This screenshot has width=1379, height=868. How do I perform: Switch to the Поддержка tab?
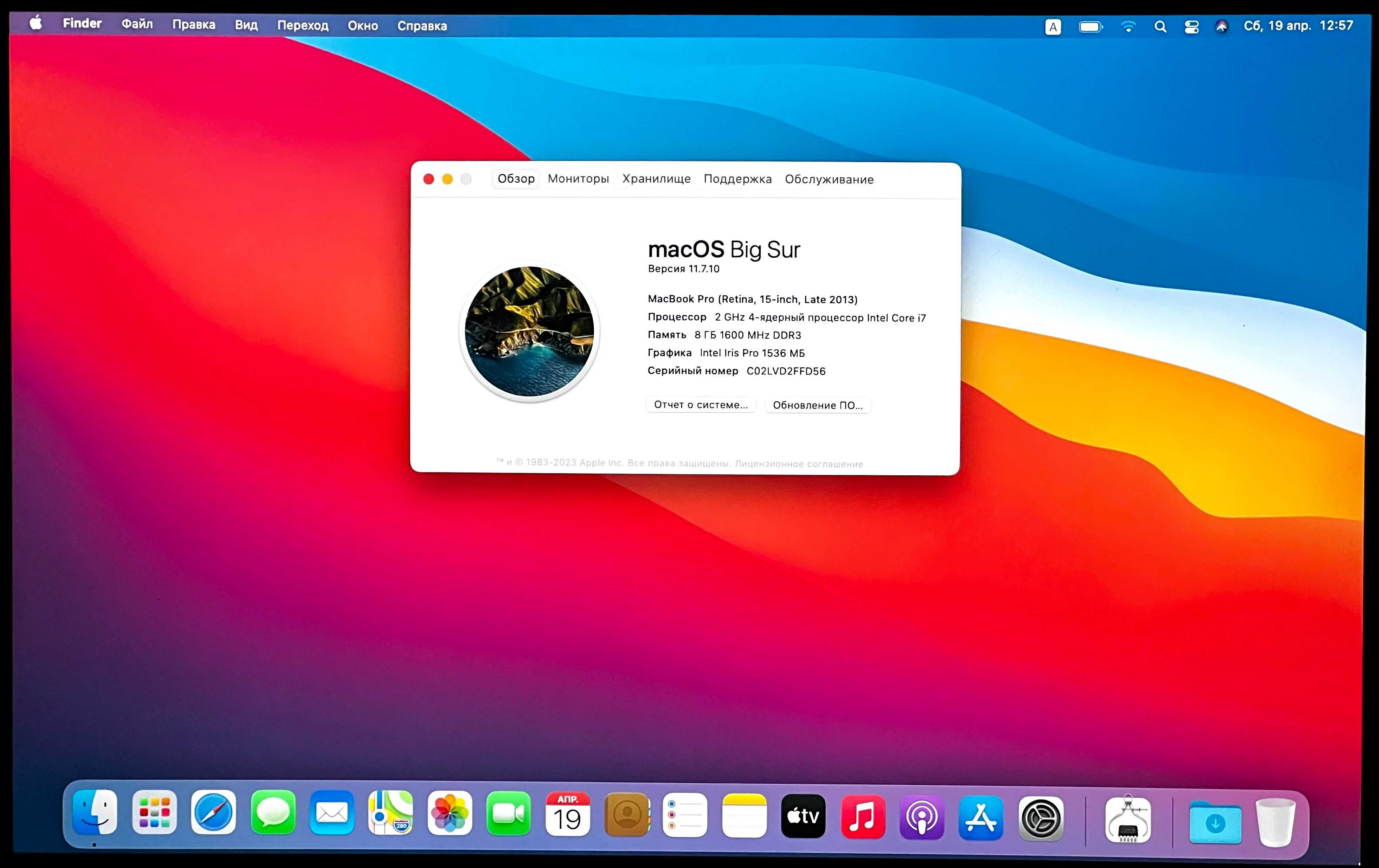(x=737, y=179)
